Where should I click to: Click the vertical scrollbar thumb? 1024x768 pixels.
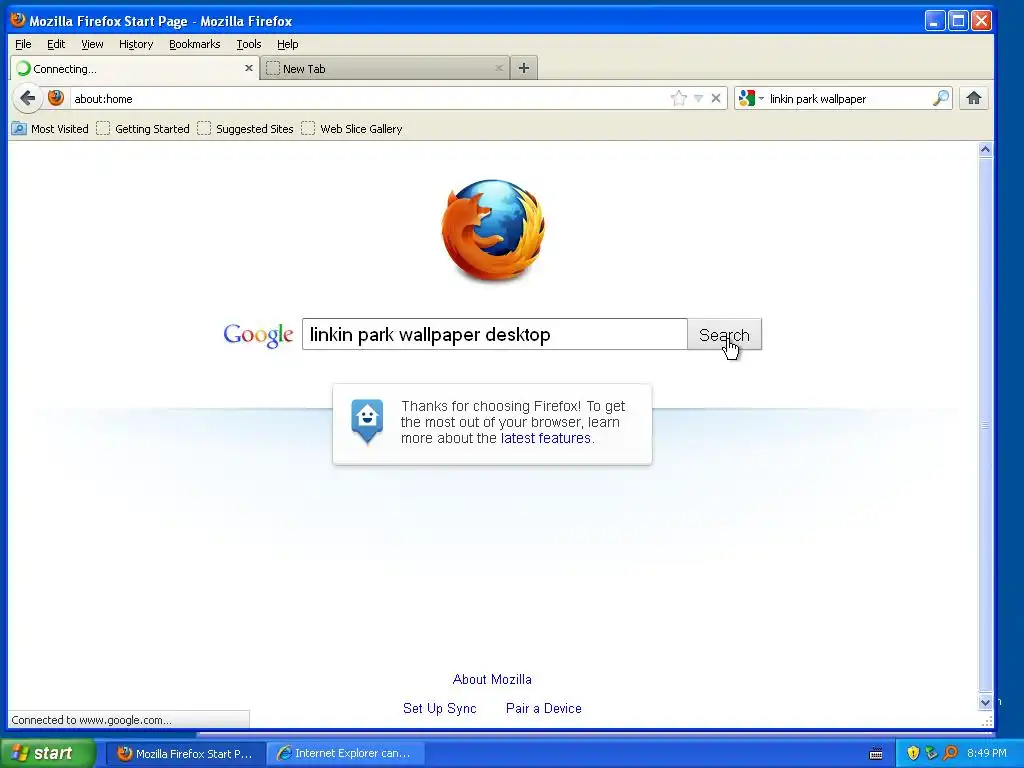coord(985,424)
